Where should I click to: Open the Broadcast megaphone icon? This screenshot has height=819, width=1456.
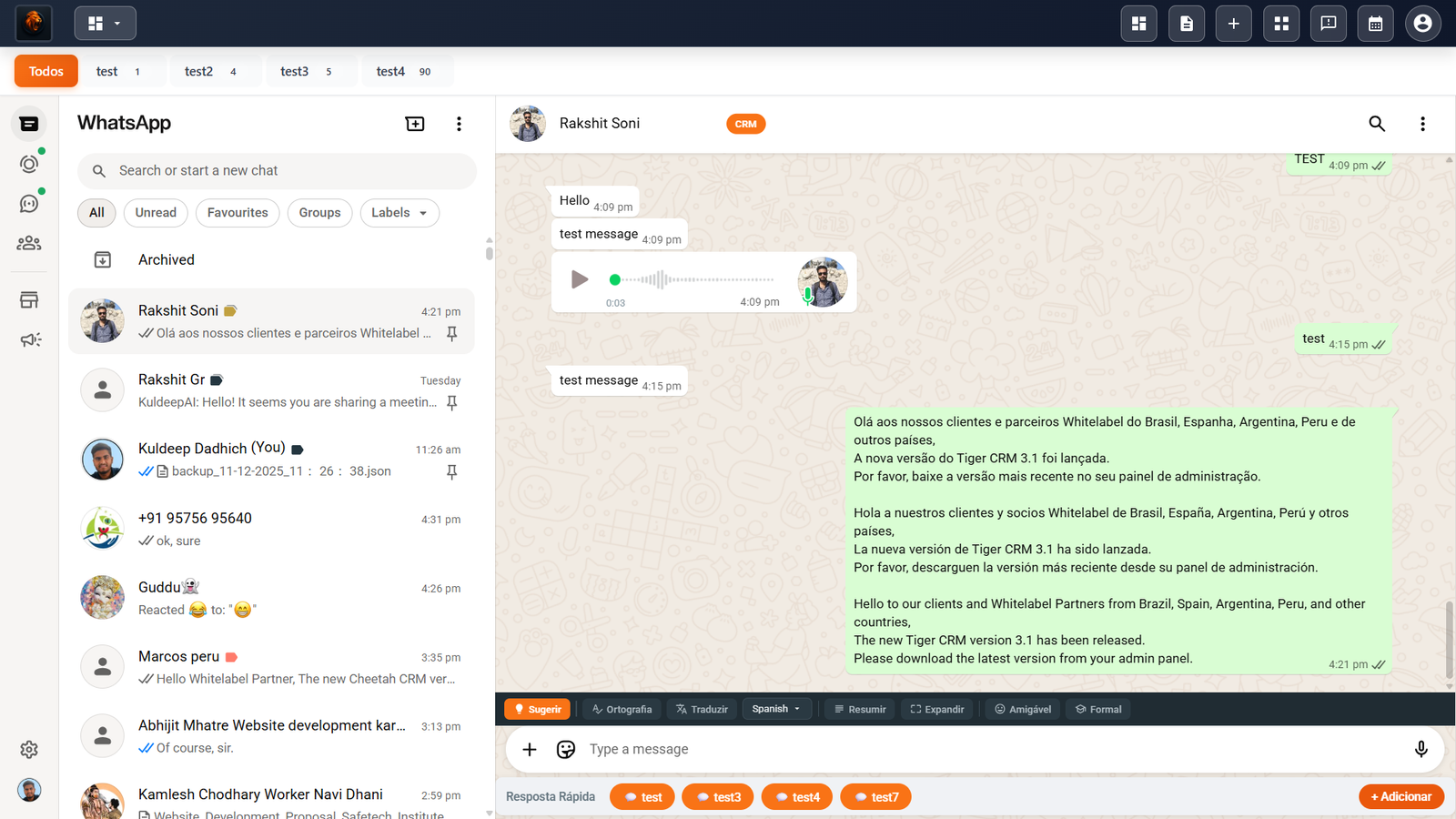point(29,339)
